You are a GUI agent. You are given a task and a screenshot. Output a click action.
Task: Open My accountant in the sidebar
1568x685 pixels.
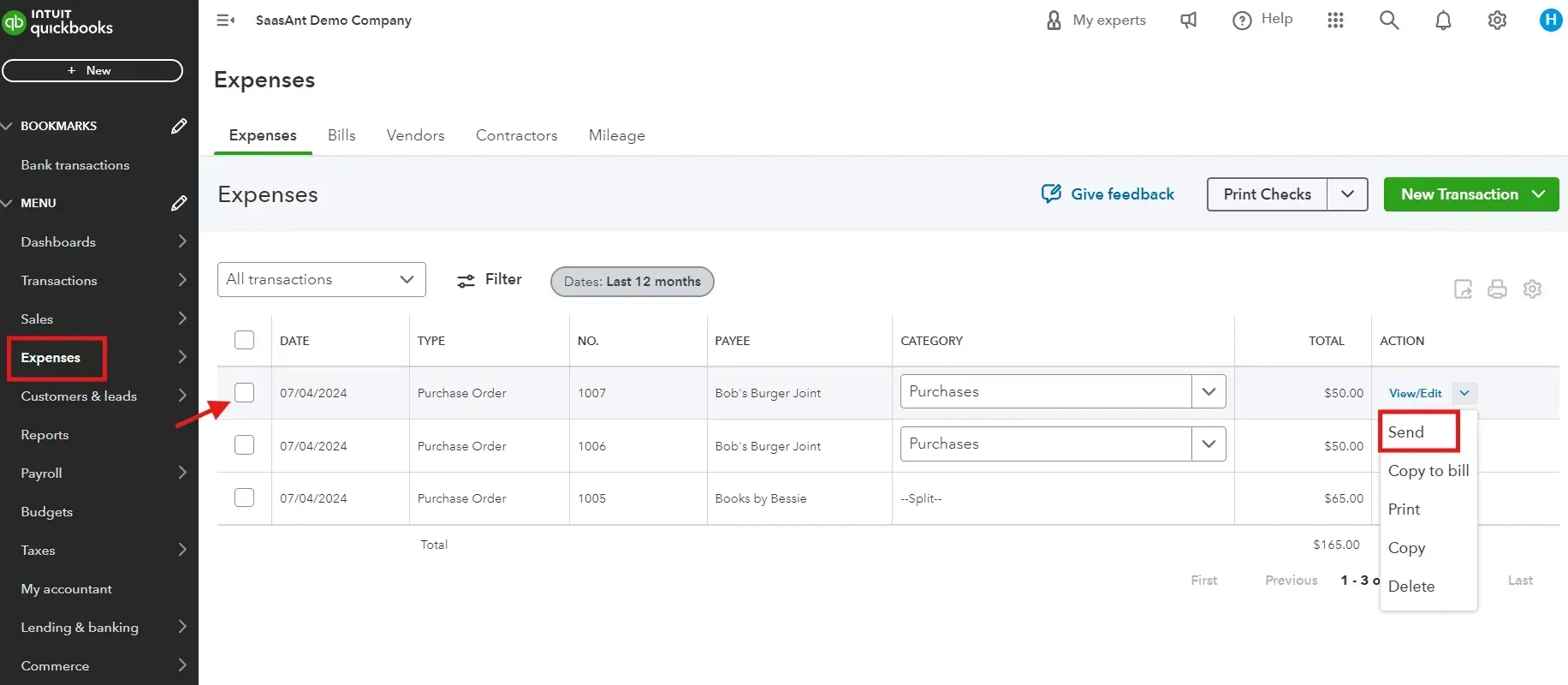(66, 588)
